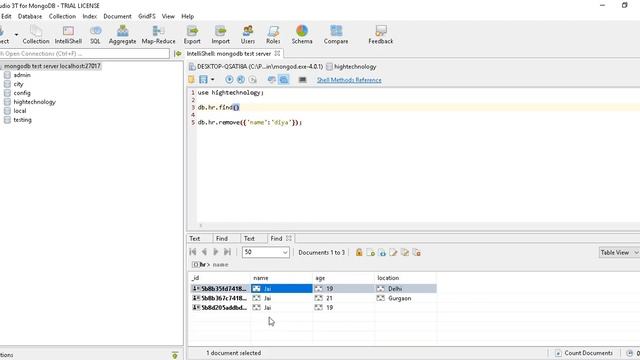Open the Compare tool
640x360 pixels.
336,35
